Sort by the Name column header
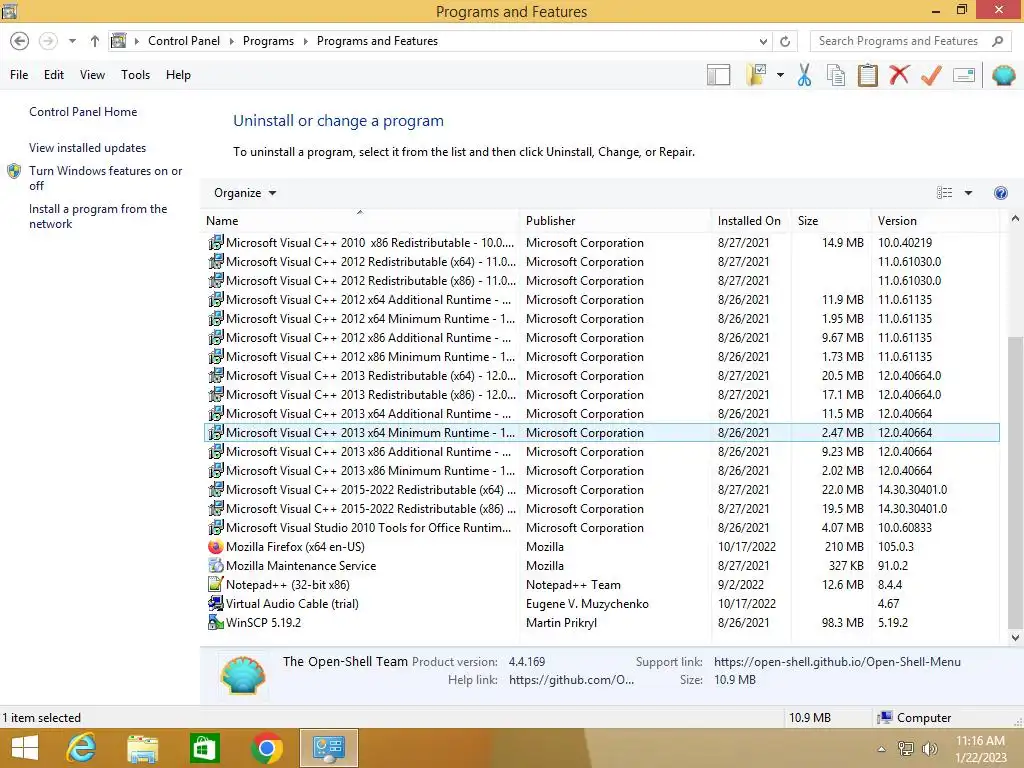 click(360, 221)
